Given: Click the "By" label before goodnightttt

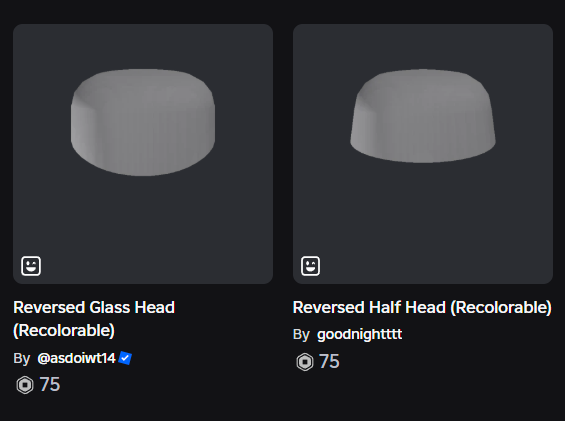Looking at the screenshot, I should tap(301, 335).
